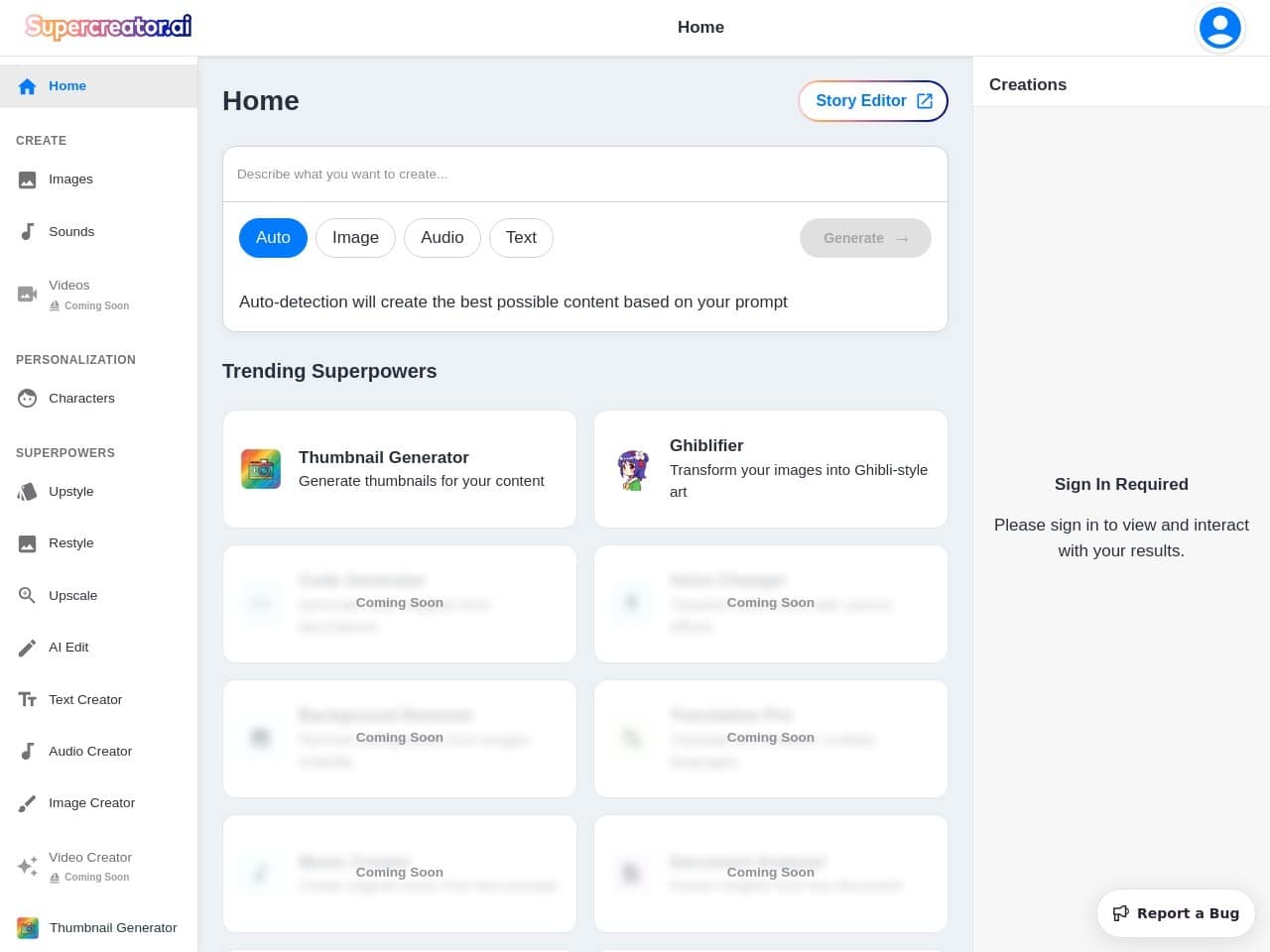Focus the prompt description input field

584,175
